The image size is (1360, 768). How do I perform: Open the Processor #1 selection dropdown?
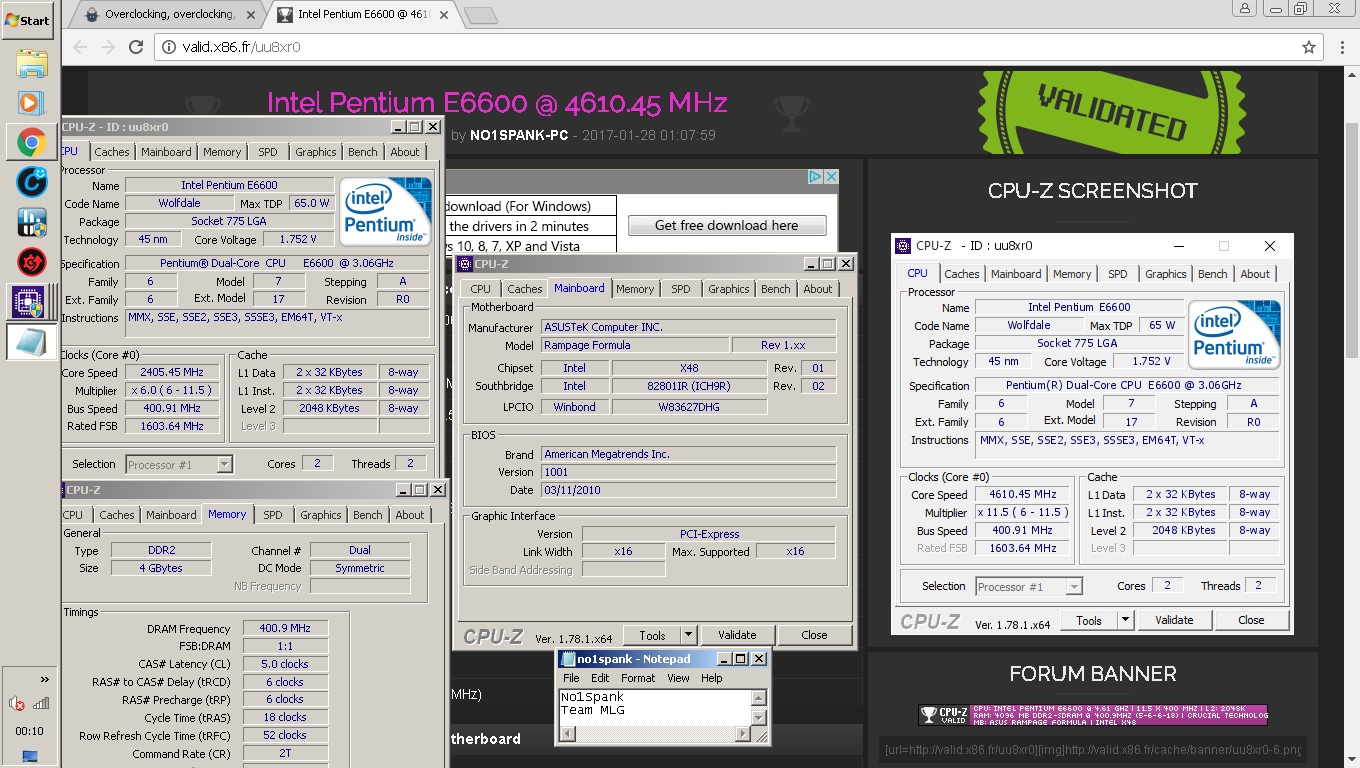(179, 464)
